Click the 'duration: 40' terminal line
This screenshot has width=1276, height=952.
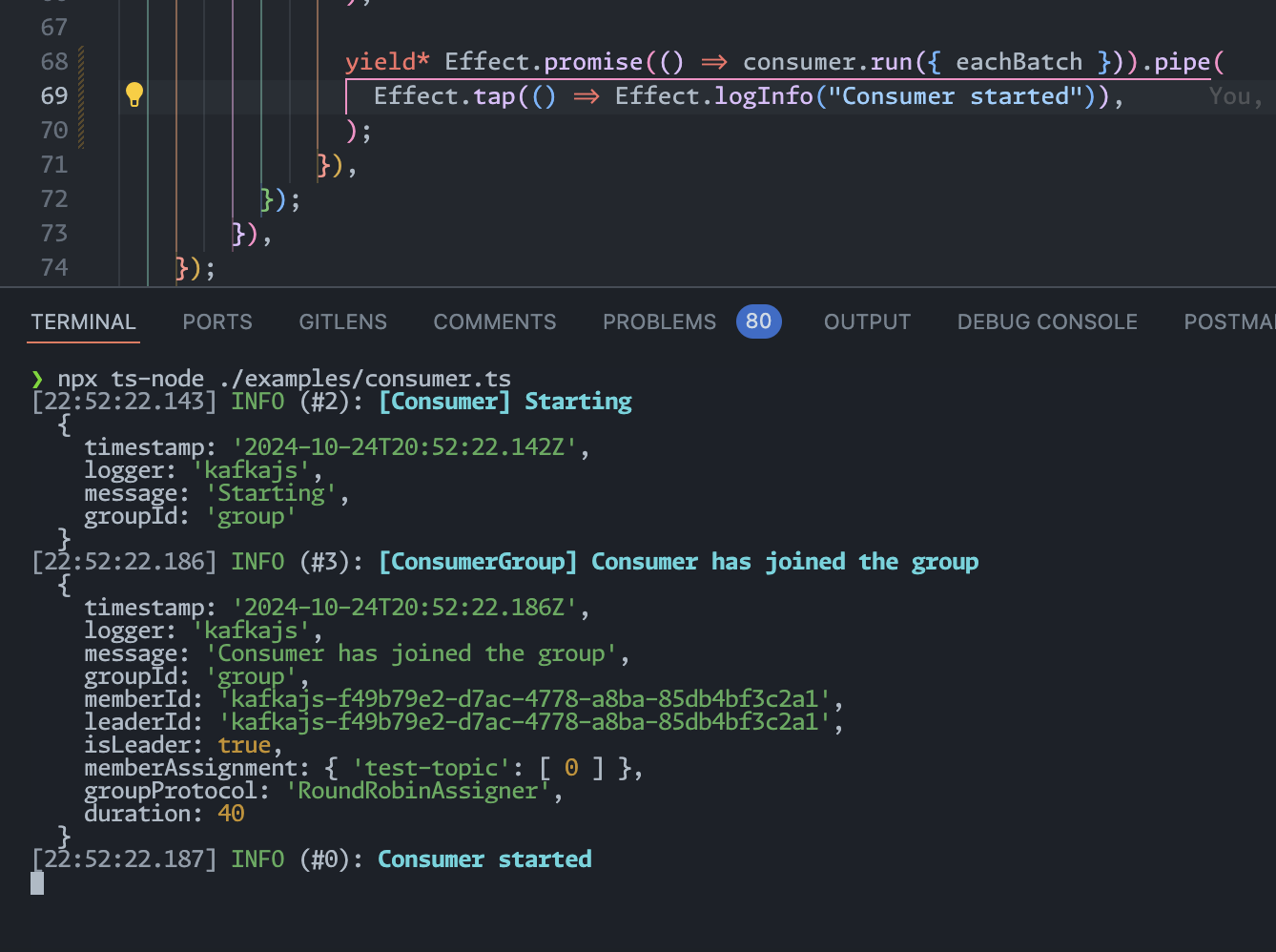[x=164, y=814]
